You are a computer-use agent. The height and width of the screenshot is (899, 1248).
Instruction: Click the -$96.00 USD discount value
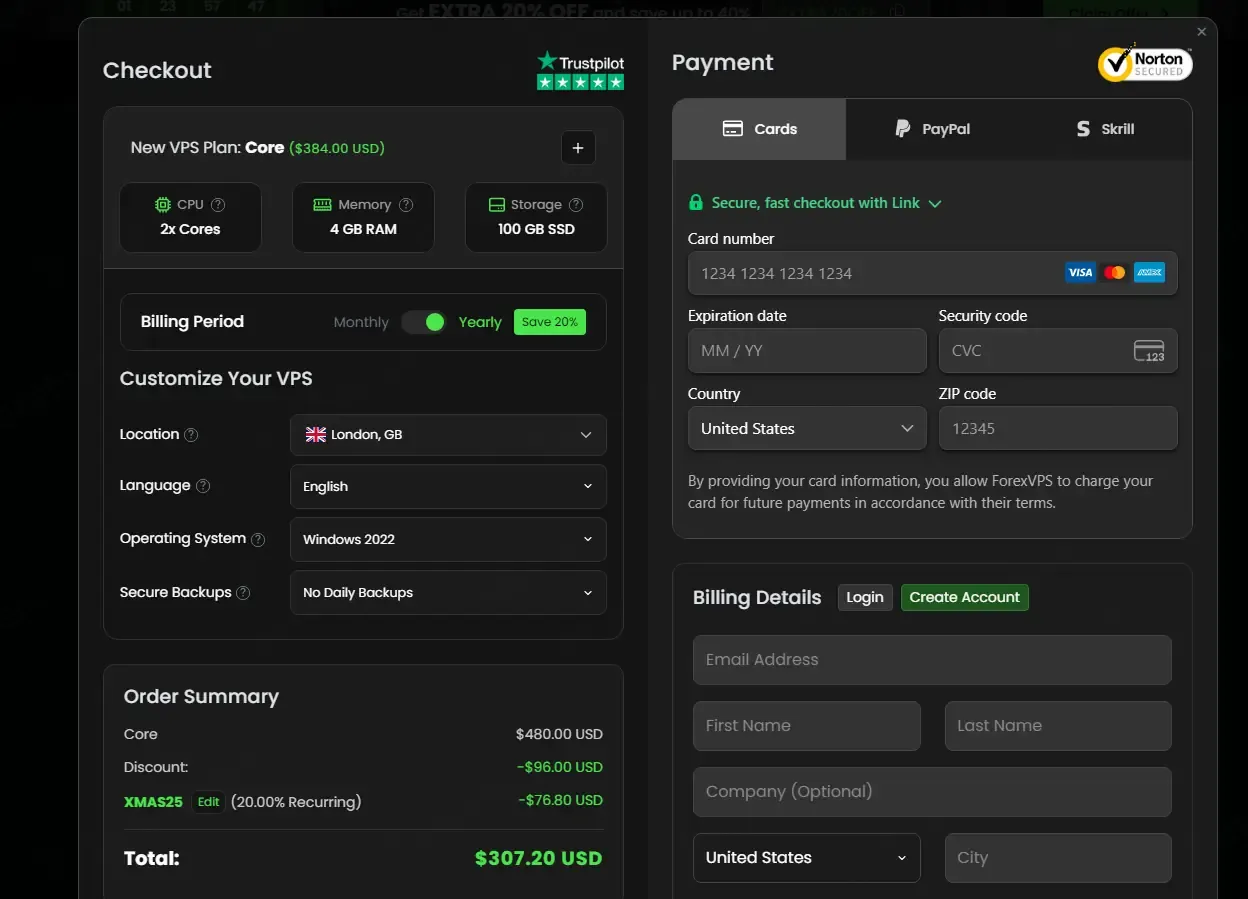click(560, 767)
